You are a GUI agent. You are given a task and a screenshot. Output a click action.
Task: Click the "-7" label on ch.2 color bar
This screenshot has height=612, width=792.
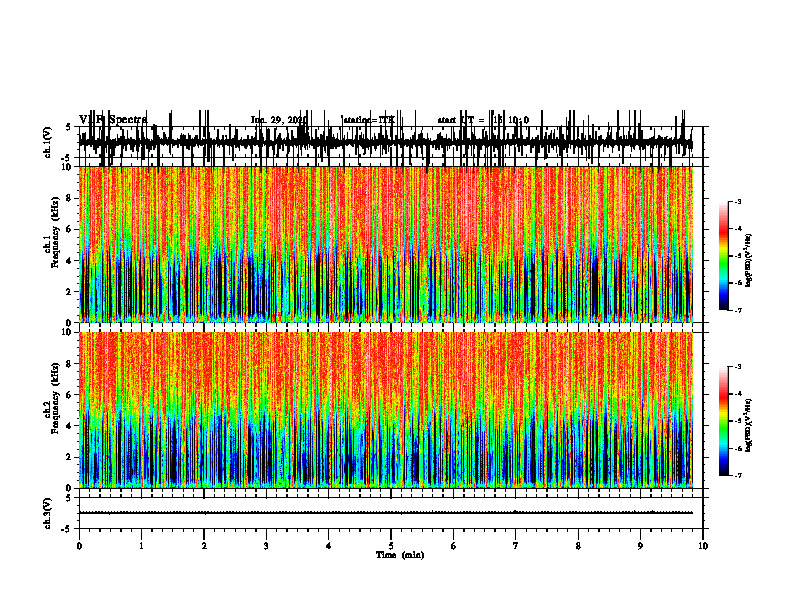pyautogui.click(x=738, y=475)
